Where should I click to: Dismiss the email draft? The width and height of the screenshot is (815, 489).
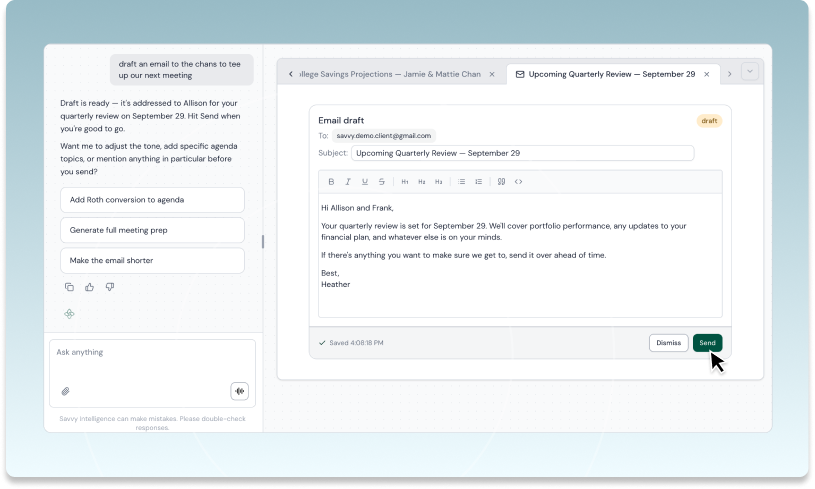(x=668, y=343)
